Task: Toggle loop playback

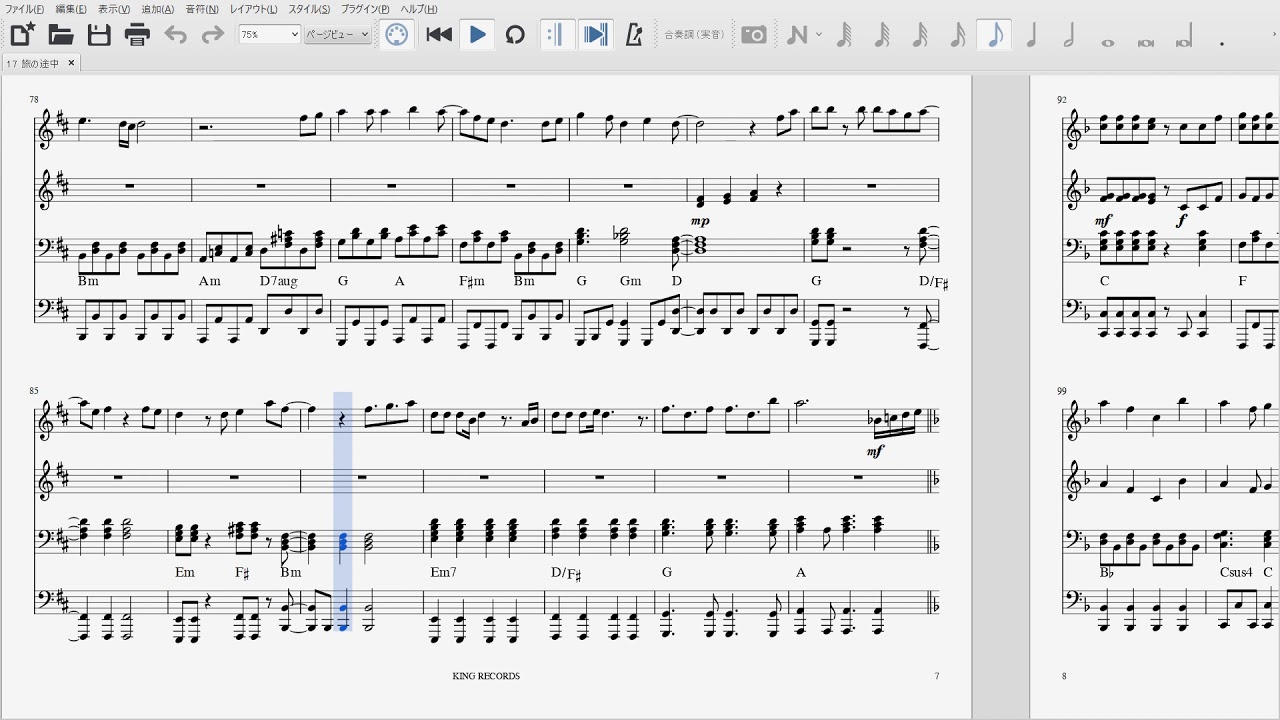Action: (x=515, y=35)
